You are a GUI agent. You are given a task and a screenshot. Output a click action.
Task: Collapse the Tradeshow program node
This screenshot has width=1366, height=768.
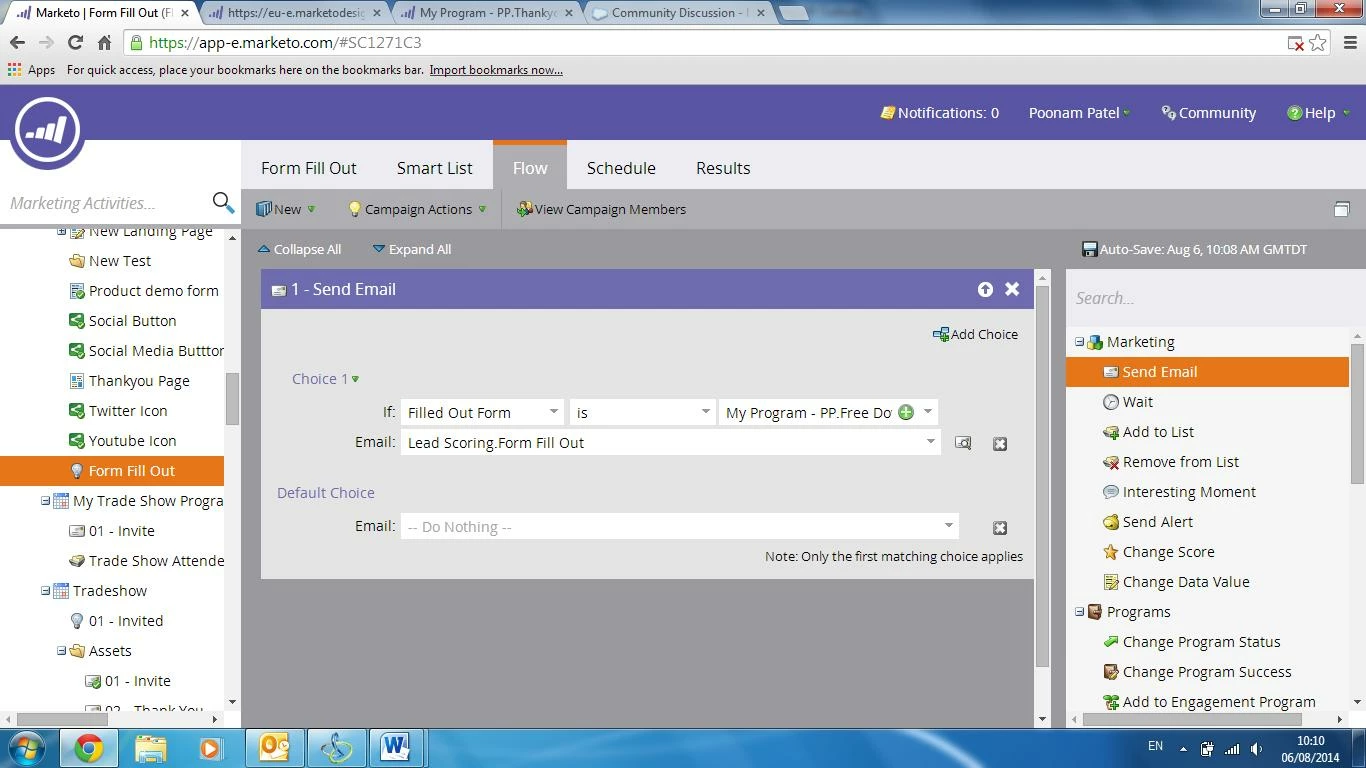(45, 591)
